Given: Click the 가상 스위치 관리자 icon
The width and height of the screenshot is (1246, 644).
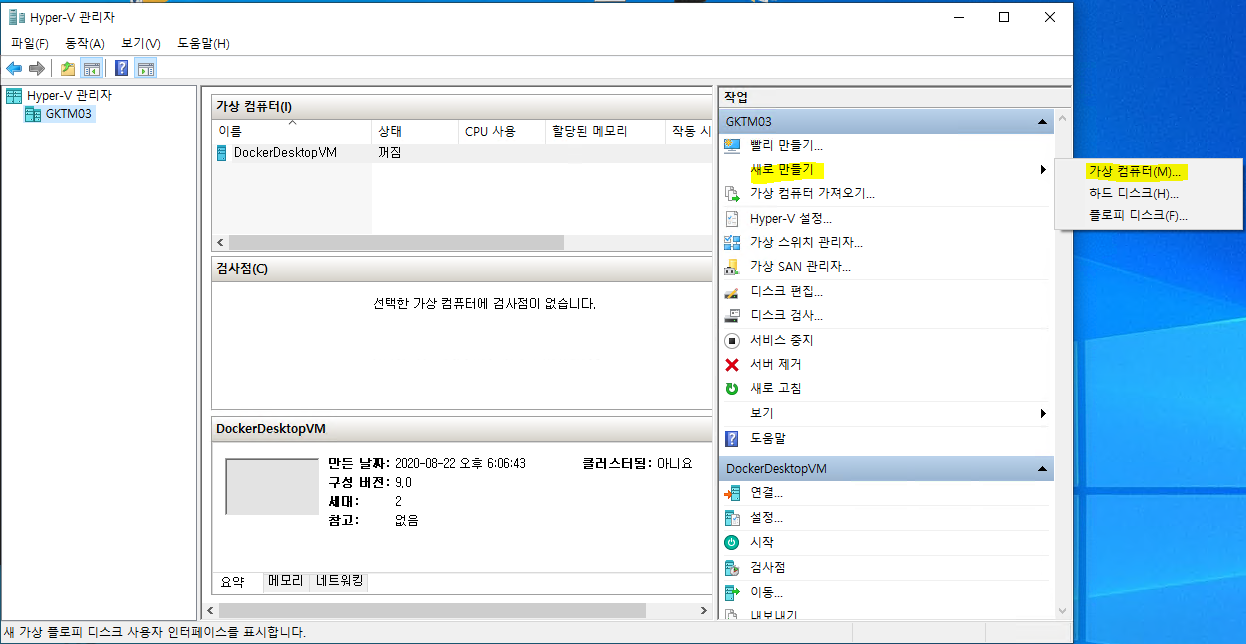Looking at the screenshot, I should [732, 242].
